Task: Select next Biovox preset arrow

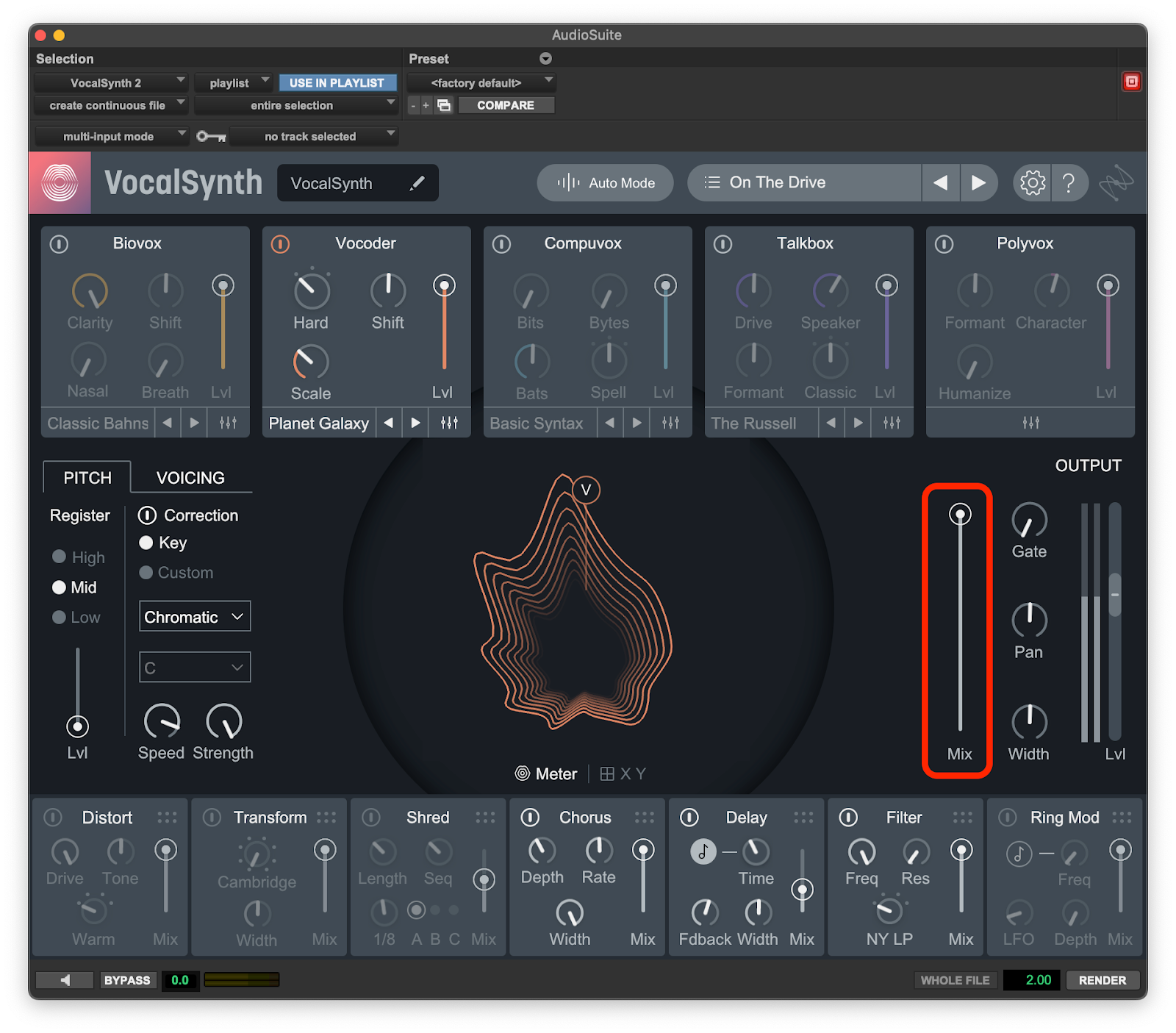Action: pos(194,423)
